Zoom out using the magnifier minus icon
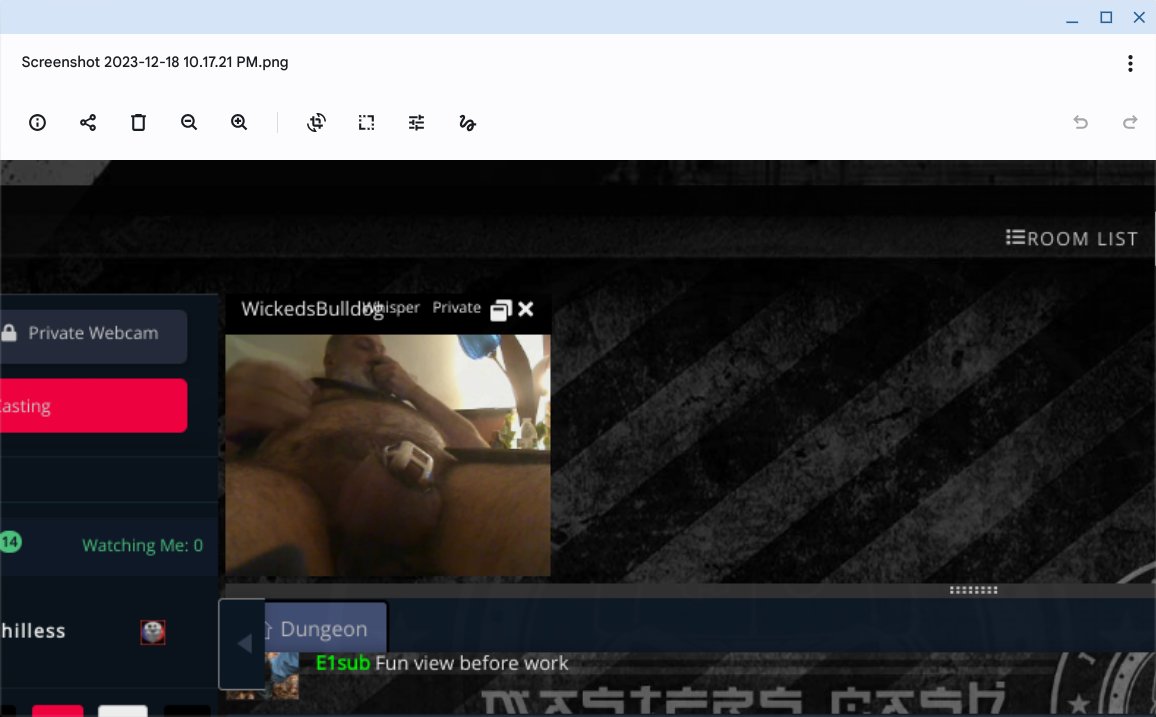The height and width of the screenshot is (717, 1156). click(x=189, y=122)
